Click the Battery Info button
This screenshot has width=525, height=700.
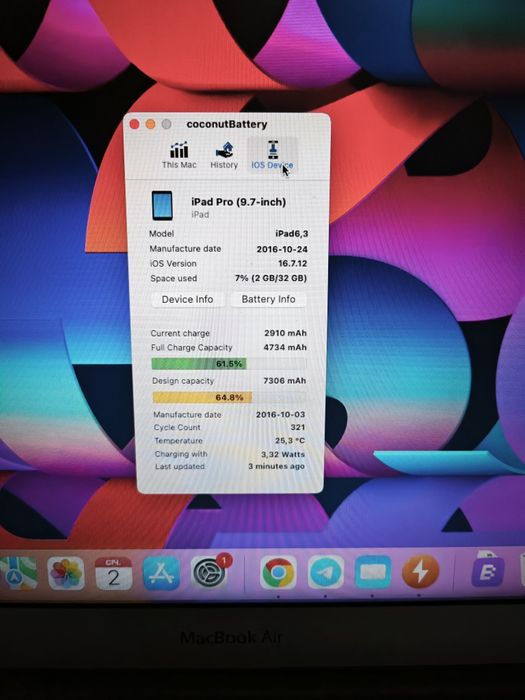coord(268,299)
